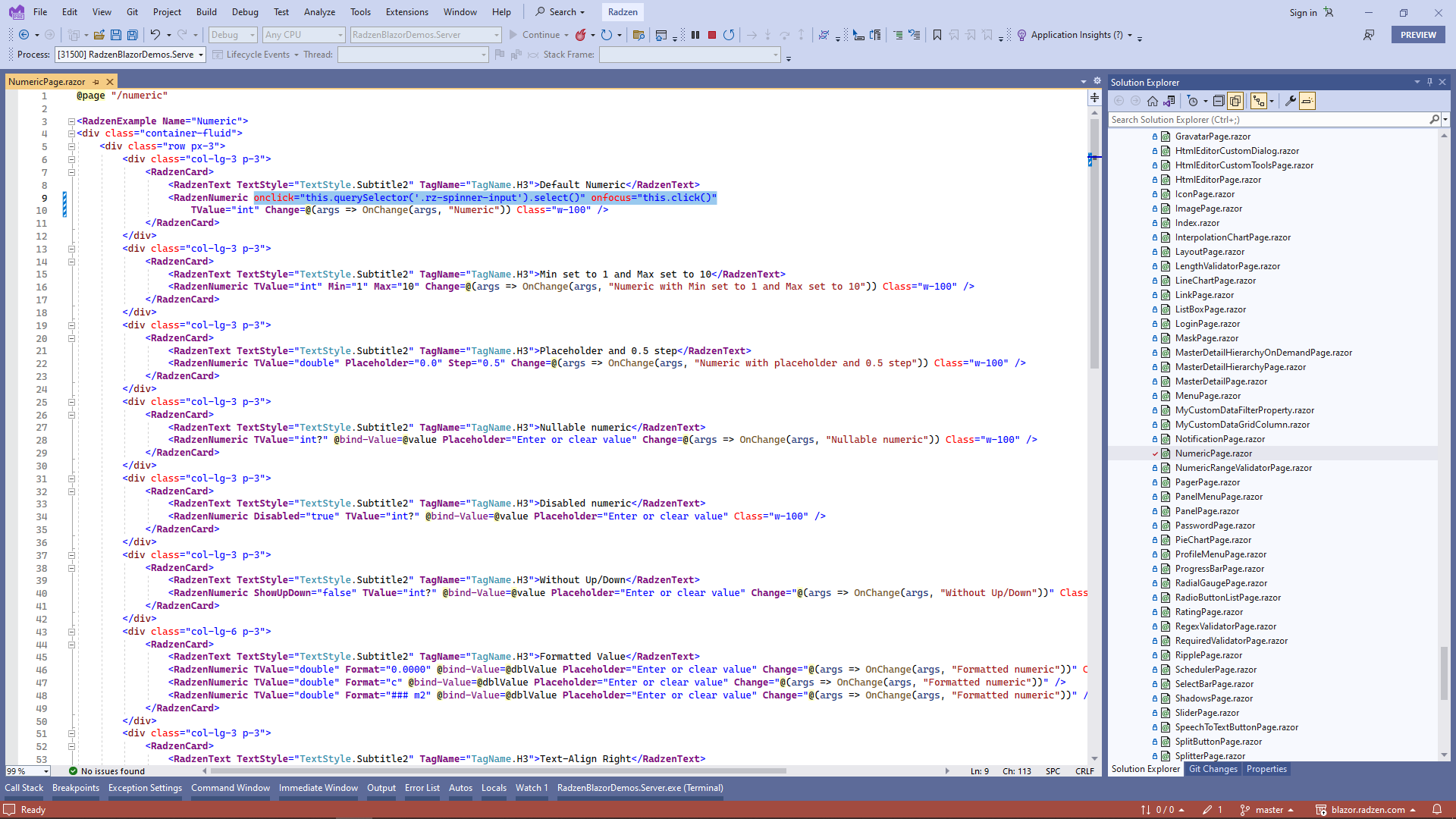
Task: Open the Immediate Window tab
Action: coord(318,788)
